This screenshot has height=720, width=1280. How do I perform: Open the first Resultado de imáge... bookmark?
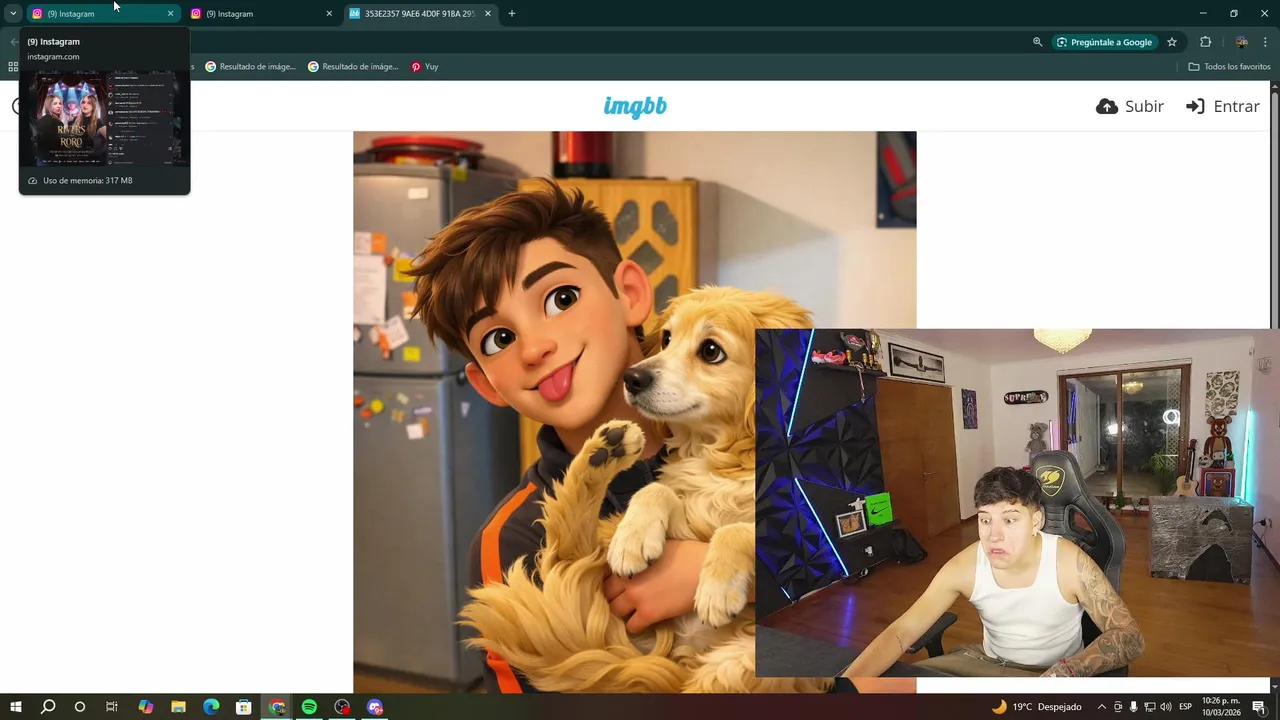coord(251,67)
